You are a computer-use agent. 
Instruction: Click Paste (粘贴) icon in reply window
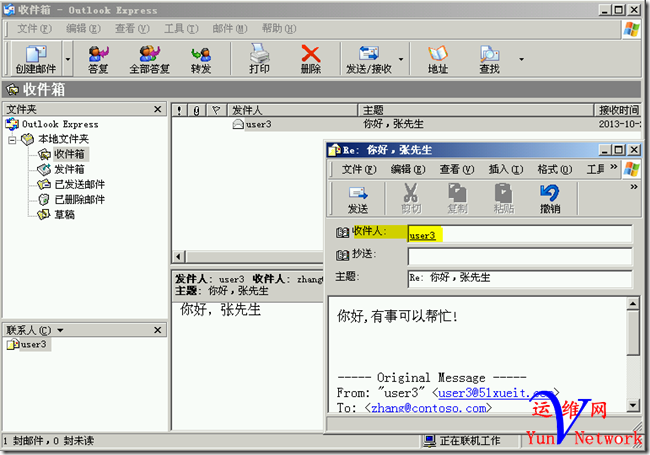[x=504, y=199]
